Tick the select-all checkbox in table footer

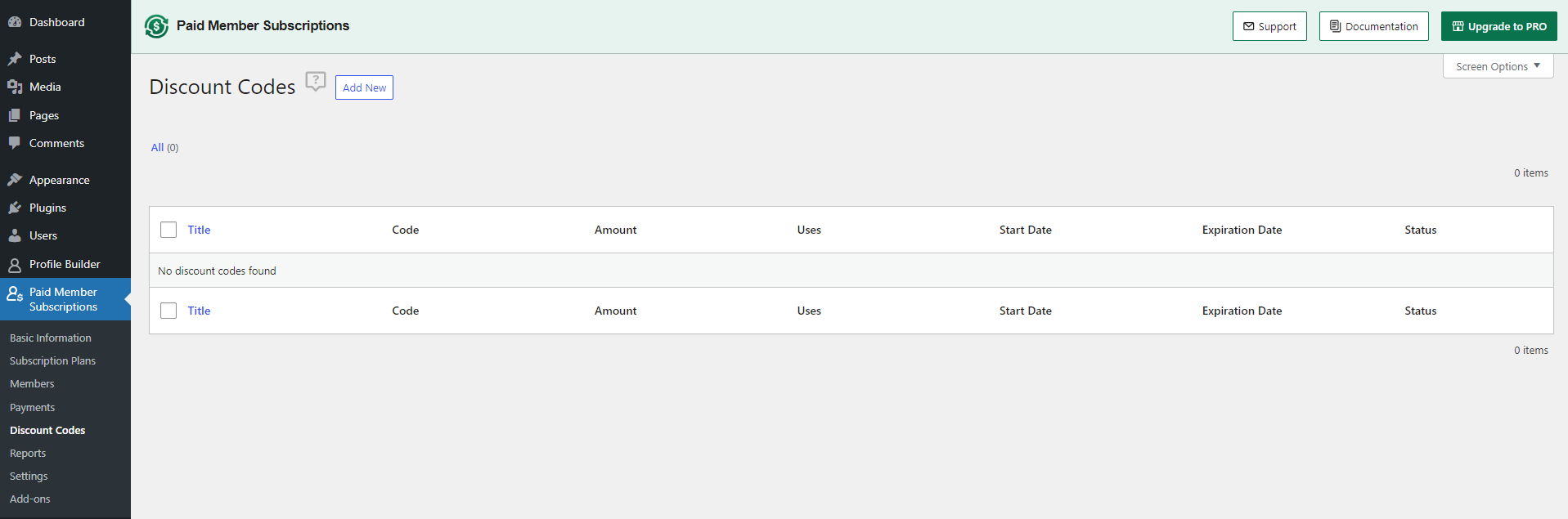point(168,311)
